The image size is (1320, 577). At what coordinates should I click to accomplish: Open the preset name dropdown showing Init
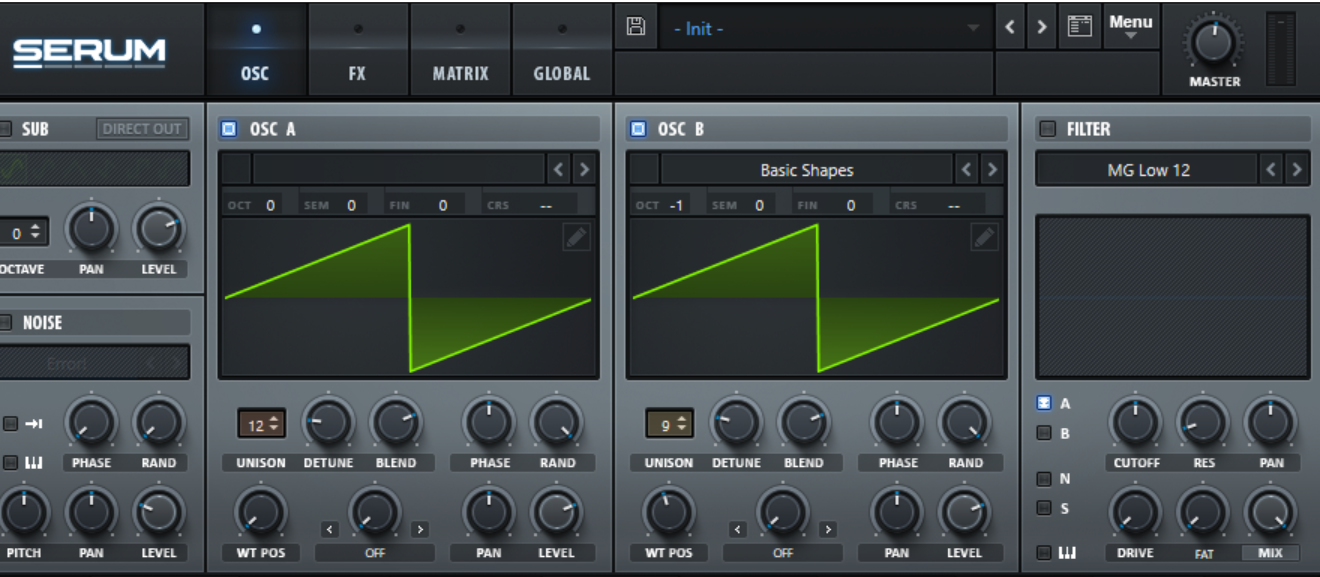pos(825,28)
